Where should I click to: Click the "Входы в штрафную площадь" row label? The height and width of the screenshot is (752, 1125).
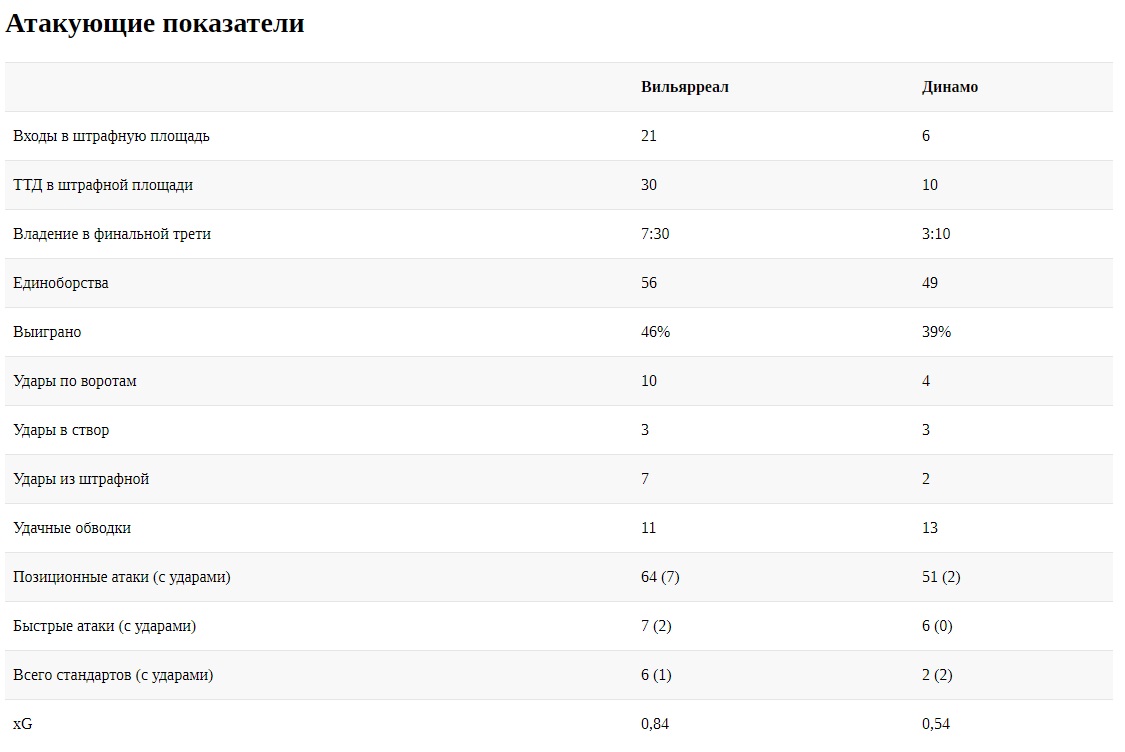pos(111,136)
